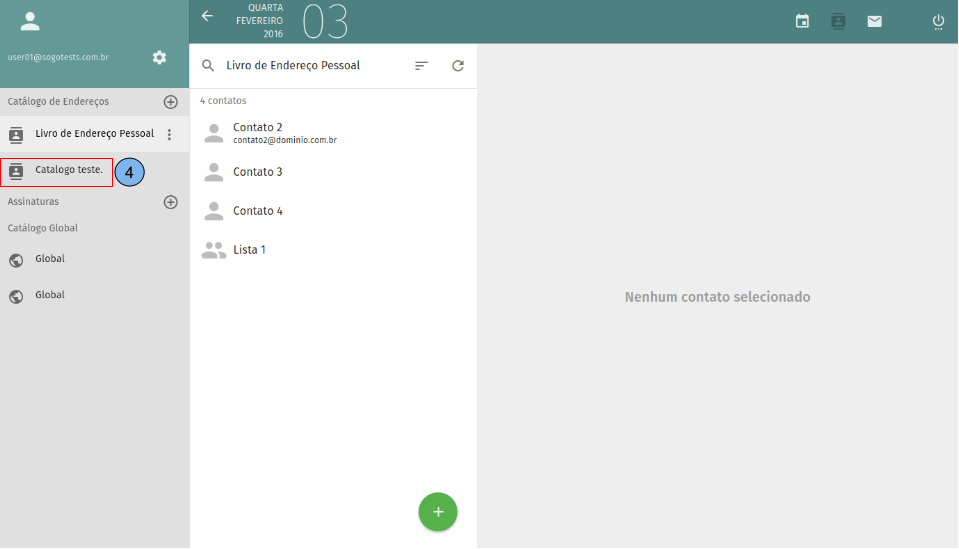Open settings gear next to user email
This screenshot has width=959, height=549.
(x=159, y=57)
